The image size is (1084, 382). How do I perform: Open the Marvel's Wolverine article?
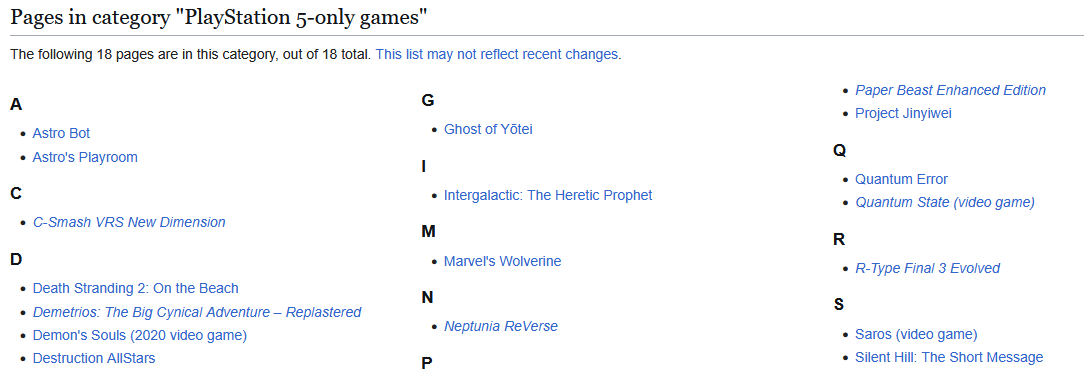coord(503,261)
